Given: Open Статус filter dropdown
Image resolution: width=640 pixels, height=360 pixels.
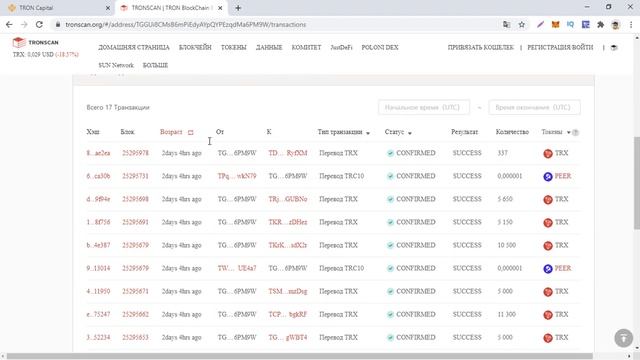Looking at the screenshot, I should click(x=409, y=133).
